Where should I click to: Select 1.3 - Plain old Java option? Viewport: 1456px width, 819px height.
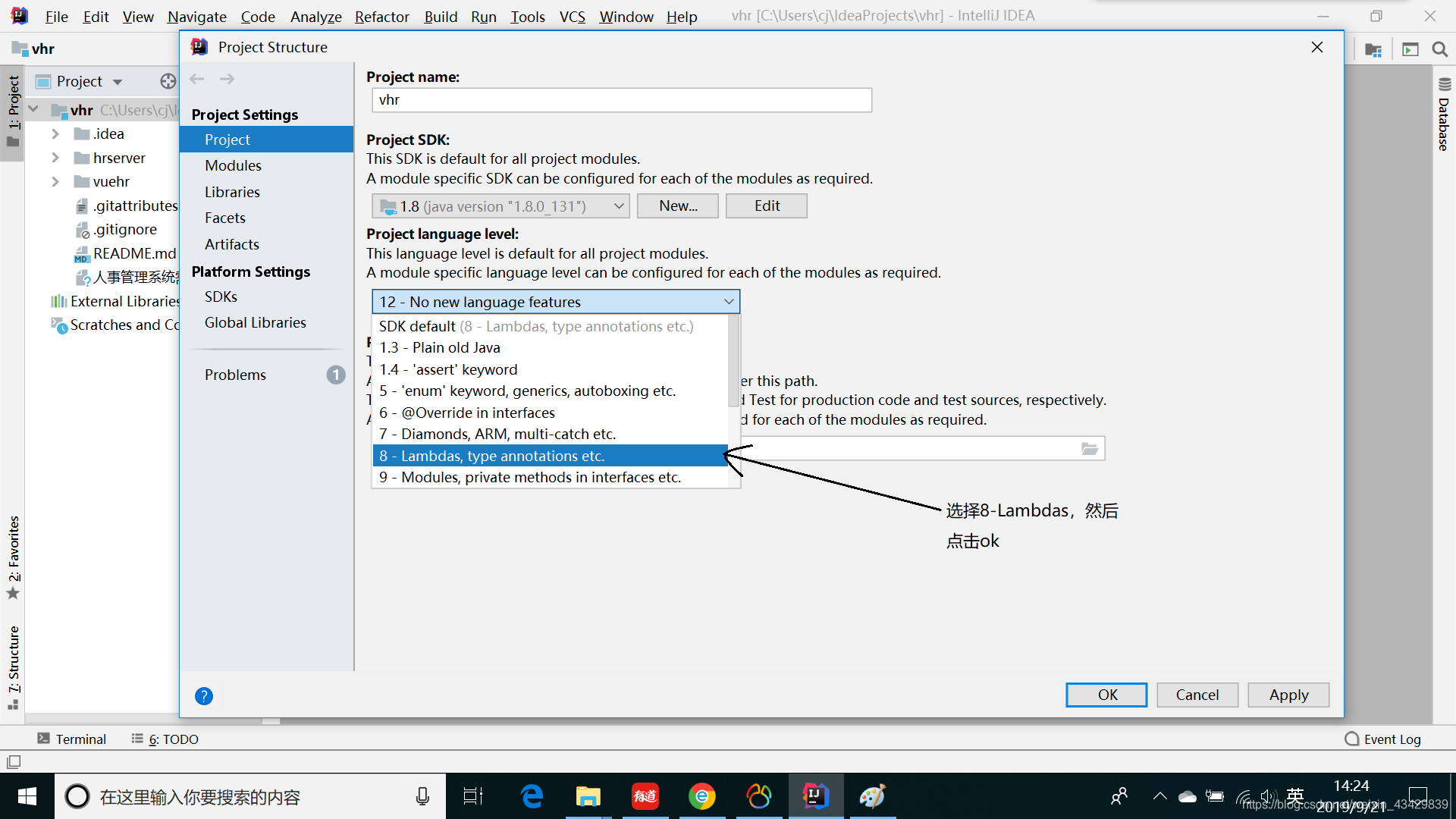pos(550,348)
